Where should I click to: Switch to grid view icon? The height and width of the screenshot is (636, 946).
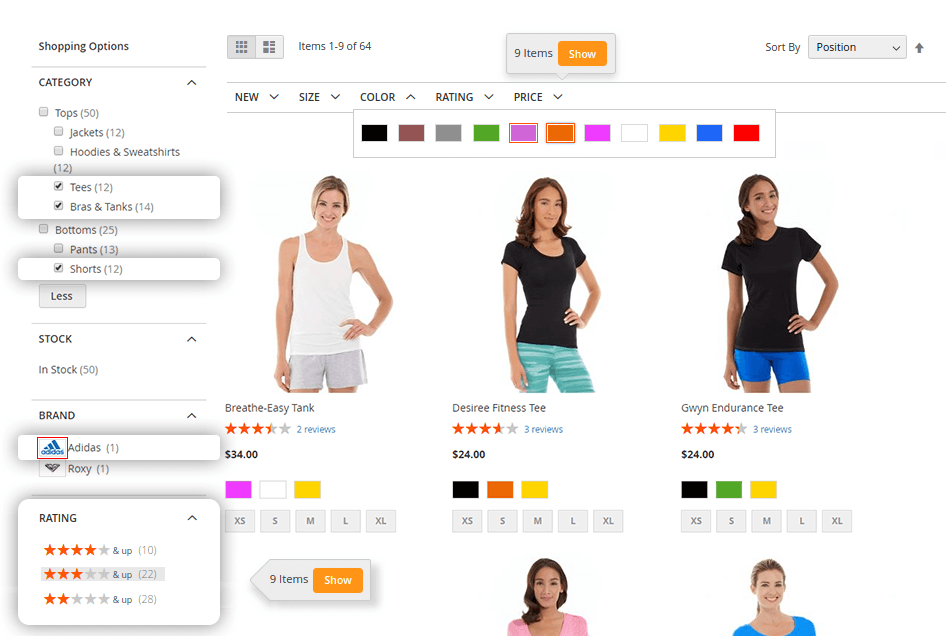(241, 47)
